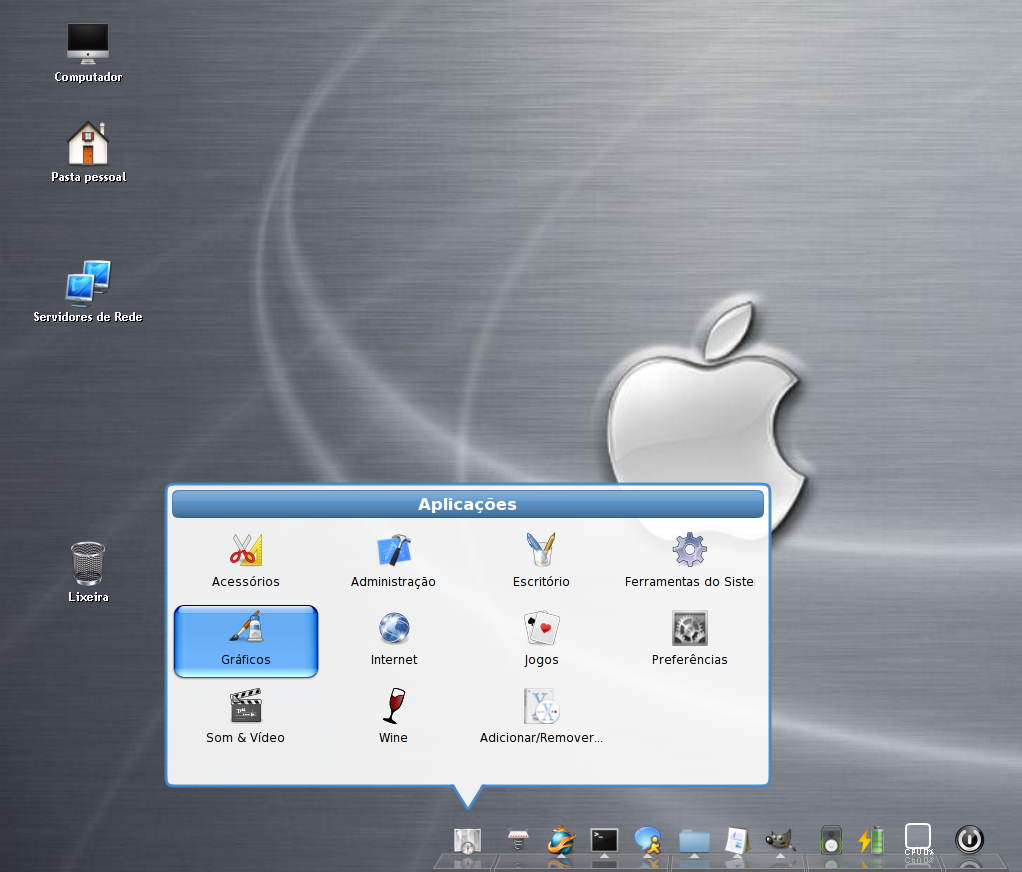Image resolution: width=1022 pixels, height=872 pixels.
Task: Click the power shutdown dock button
Action: [x=969, y=839]
